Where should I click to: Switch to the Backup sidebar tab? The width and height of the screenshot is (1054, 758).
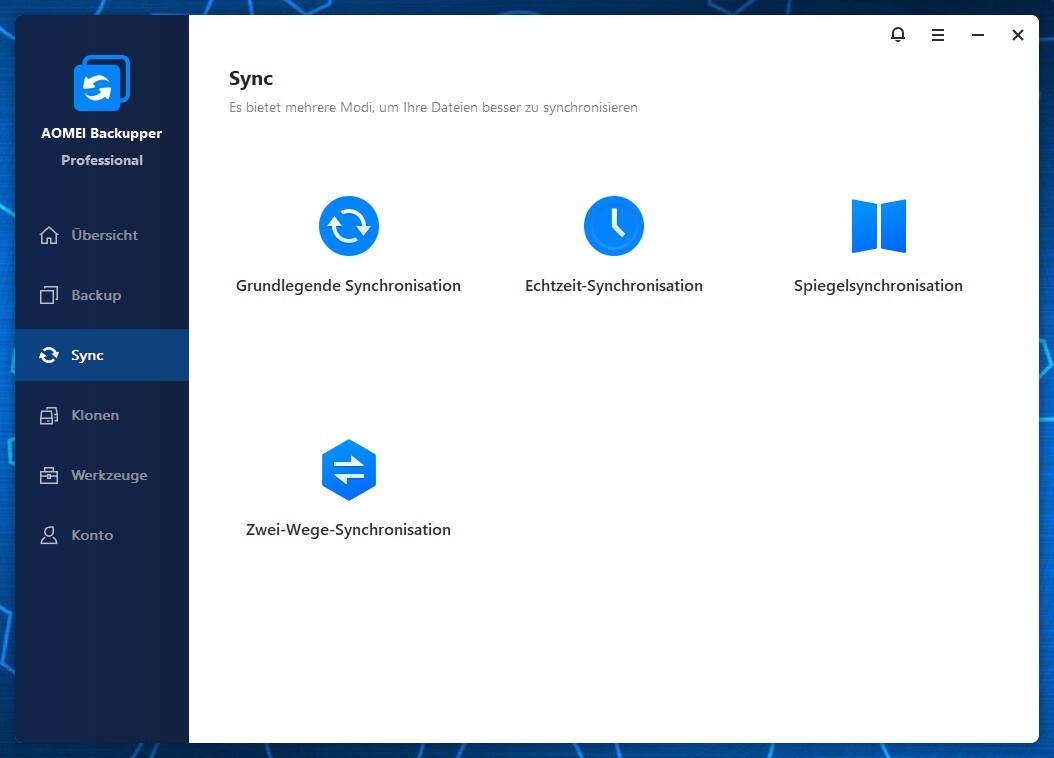pos(96,296)
